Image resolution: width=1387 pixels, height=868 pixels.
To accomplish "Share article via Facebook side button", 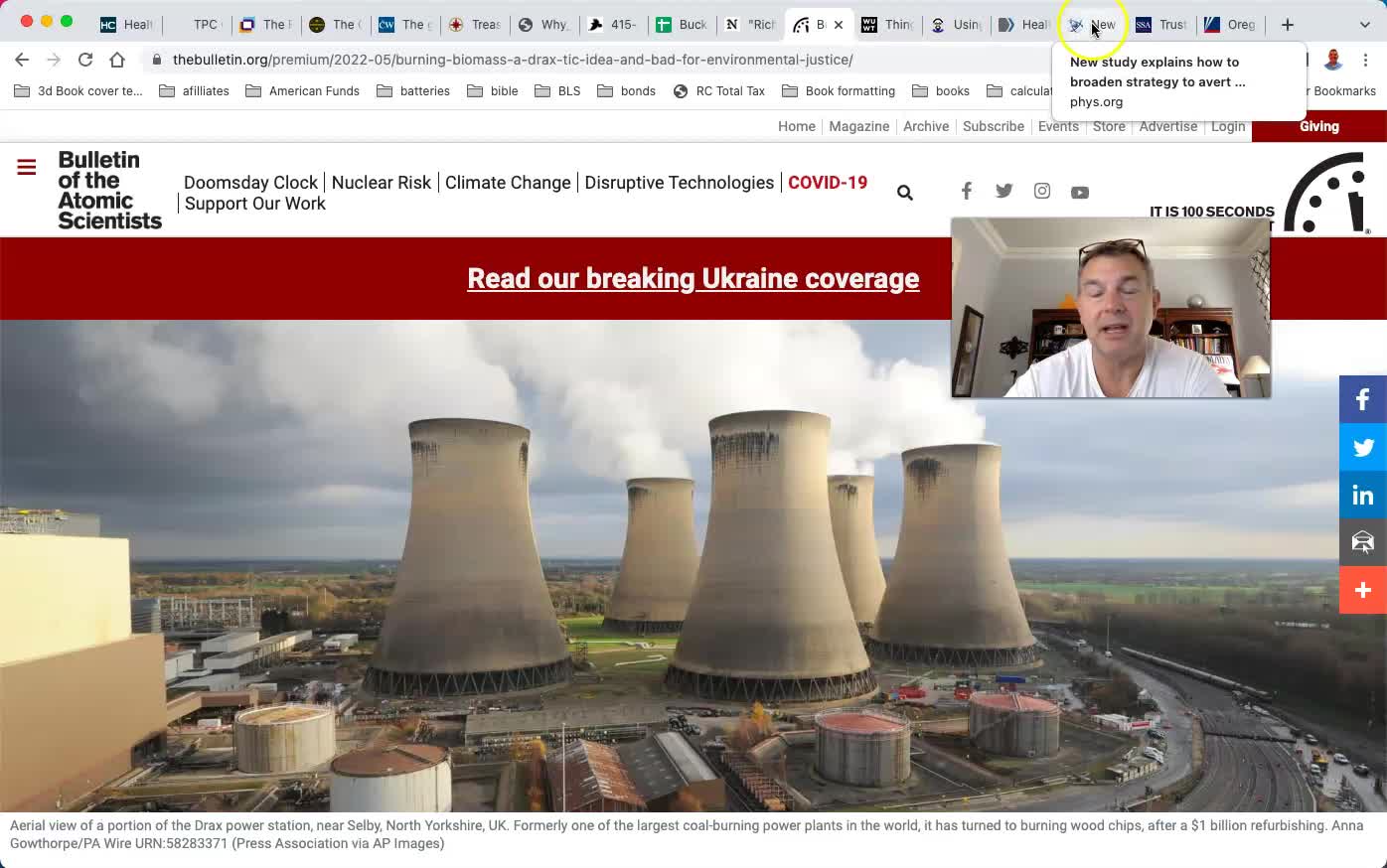I will (x=1363, y=399).
